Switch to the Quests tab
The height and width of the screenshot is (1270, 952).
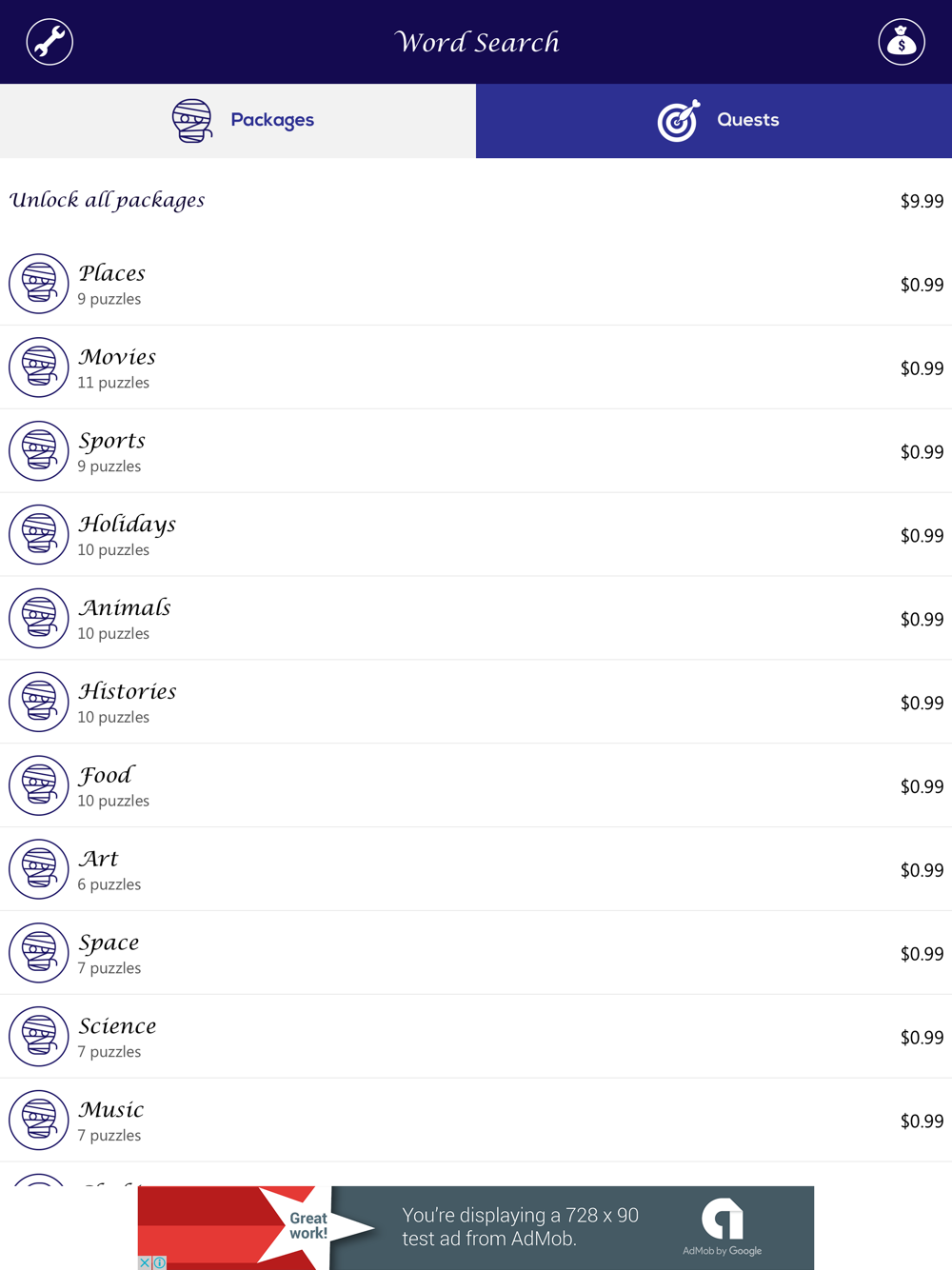tap(714, 121)
